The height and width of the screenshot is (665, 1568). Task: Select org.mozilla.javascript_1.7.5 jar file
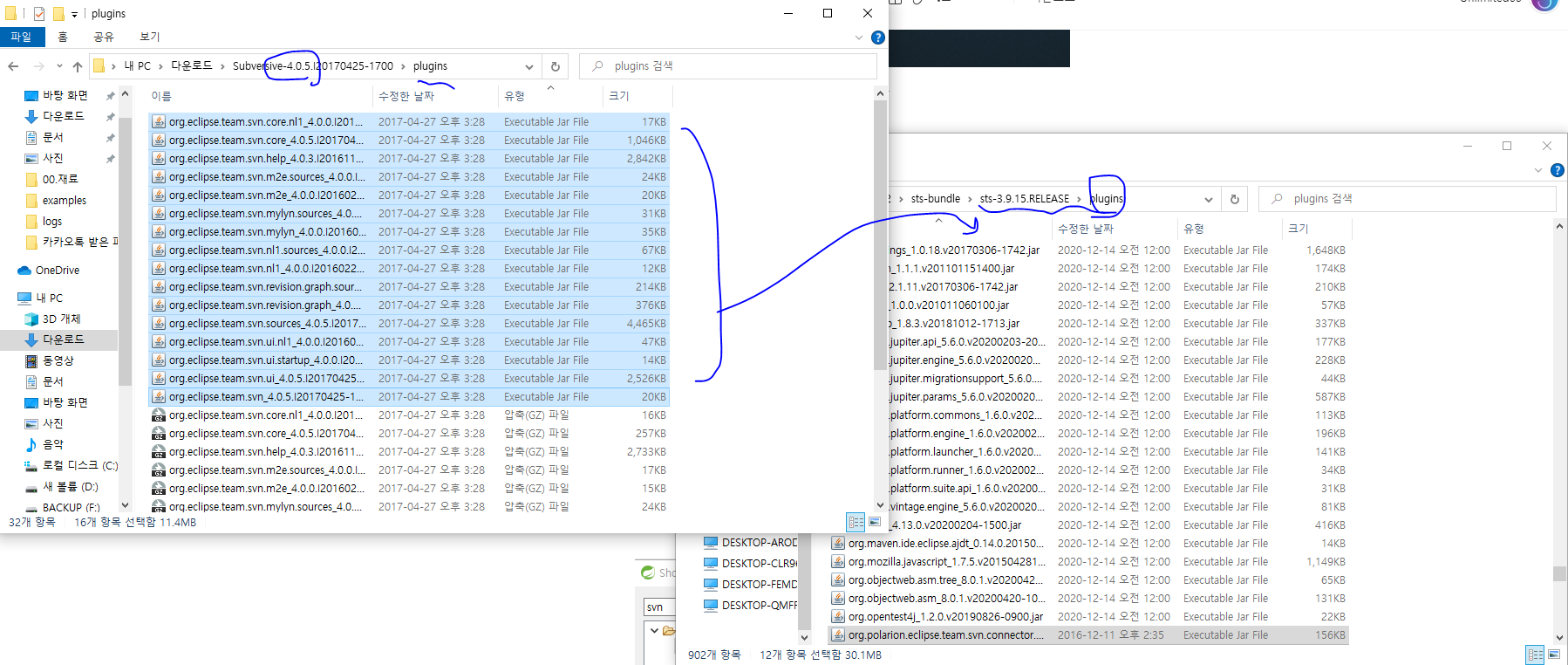tap(1088, 562)
